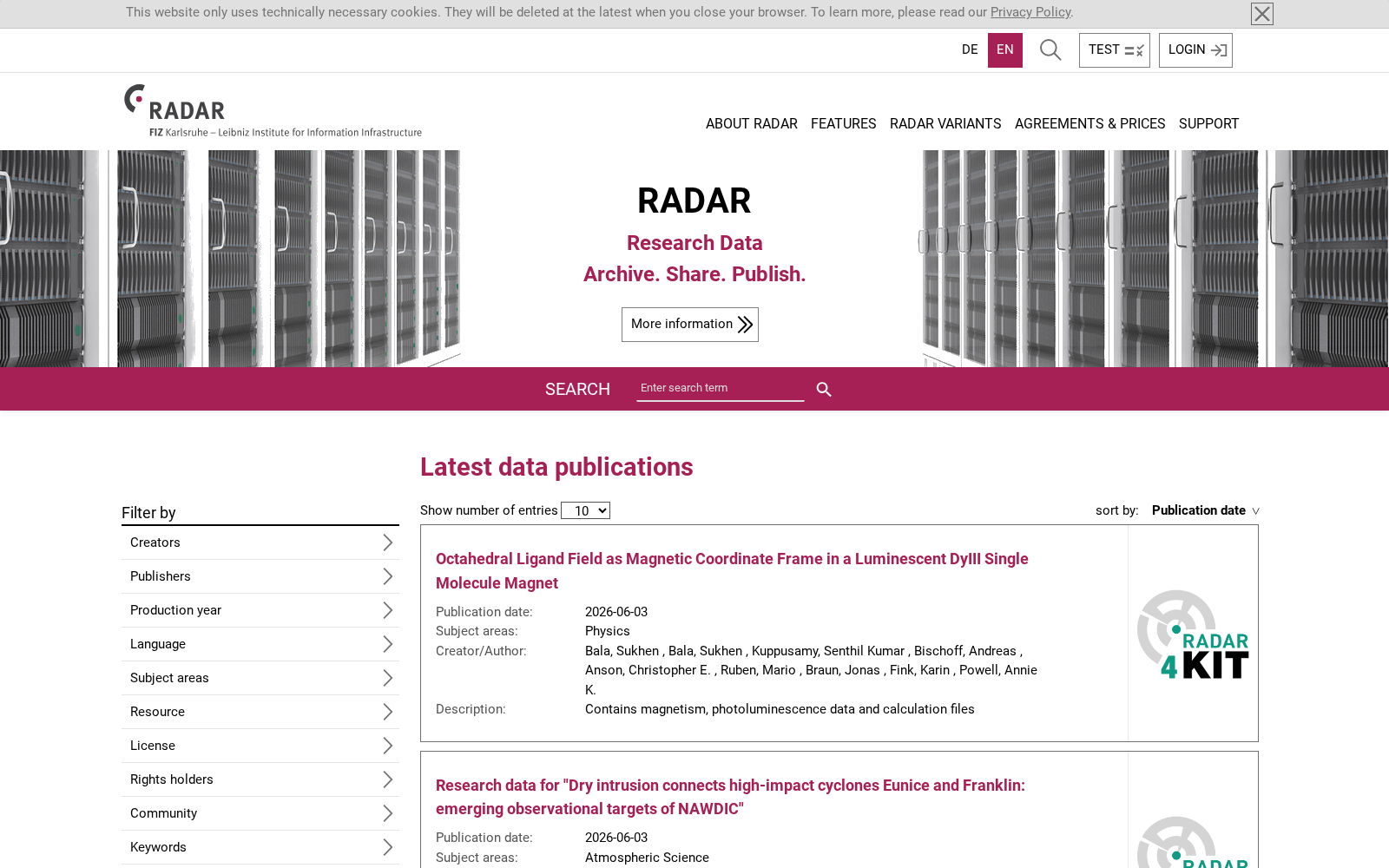Click RADAR4KIT logo in first publication card
This screenshot has width=1389, height=868.
click(1193, 635)
